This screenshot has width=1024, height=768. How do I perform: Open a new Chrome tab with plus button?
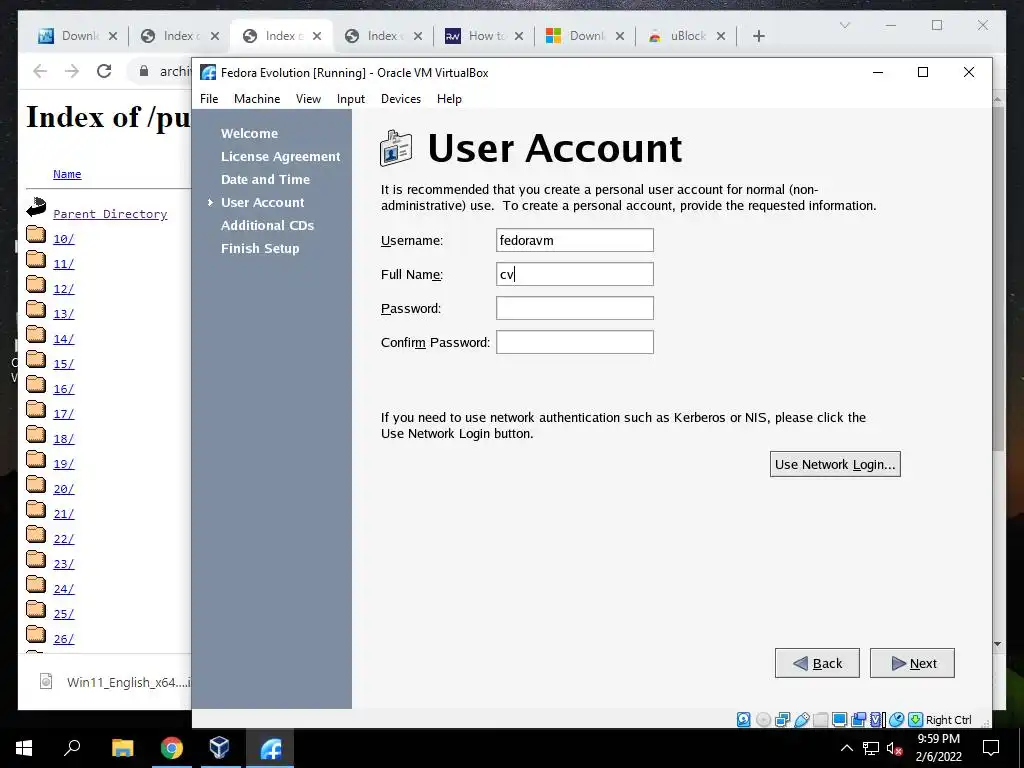tap(759, 36)
